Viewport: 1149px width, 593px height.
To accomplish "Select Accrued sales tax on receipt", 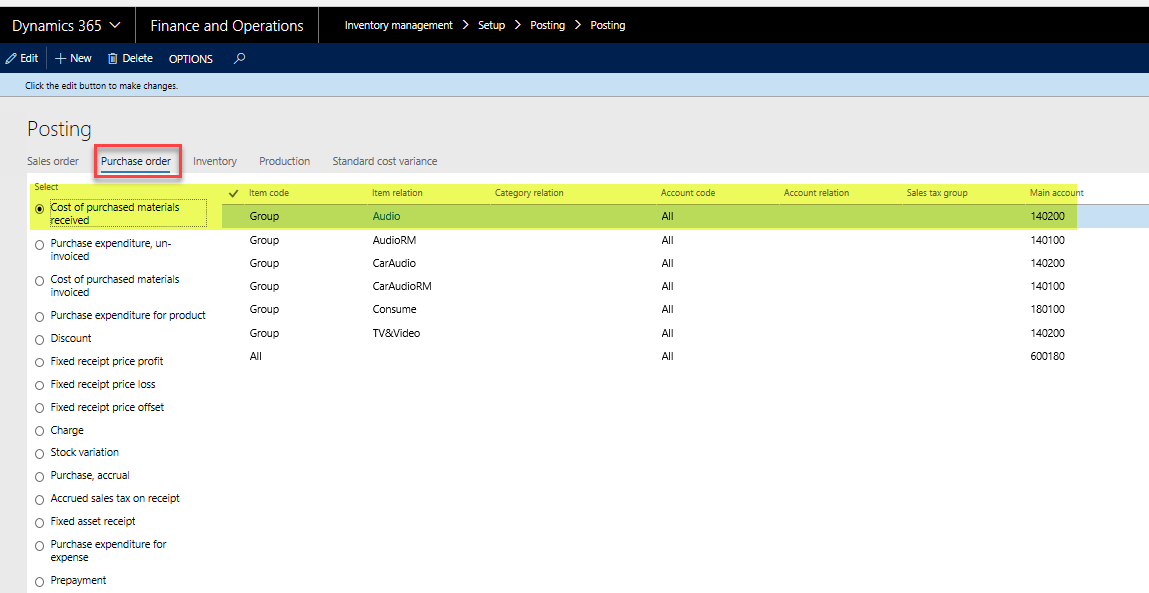I will [40, 500].
